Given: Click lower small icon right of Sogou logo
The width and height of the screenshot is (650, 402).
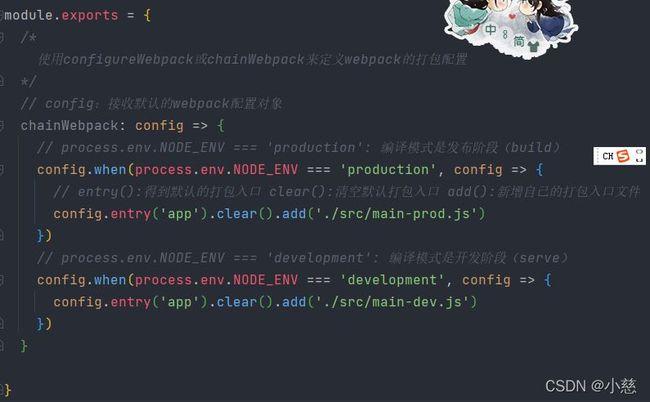Looking at the screenshot, I should 639,160.
